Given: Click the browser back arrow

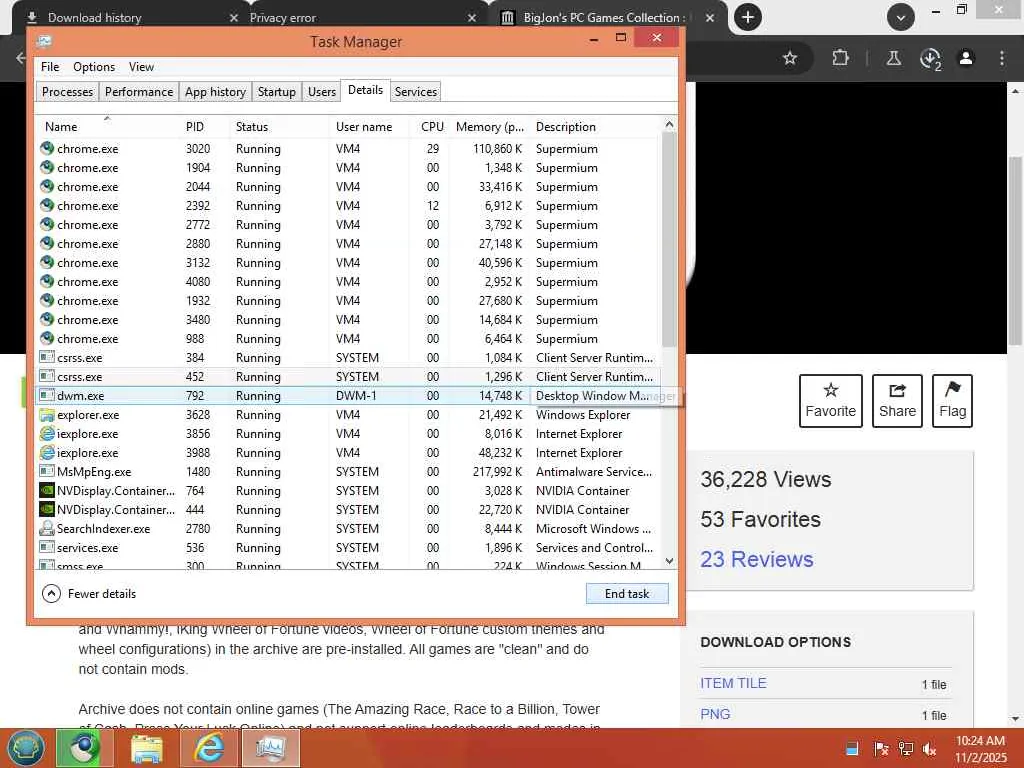Looking at the screenshot, I should point(20,58).
